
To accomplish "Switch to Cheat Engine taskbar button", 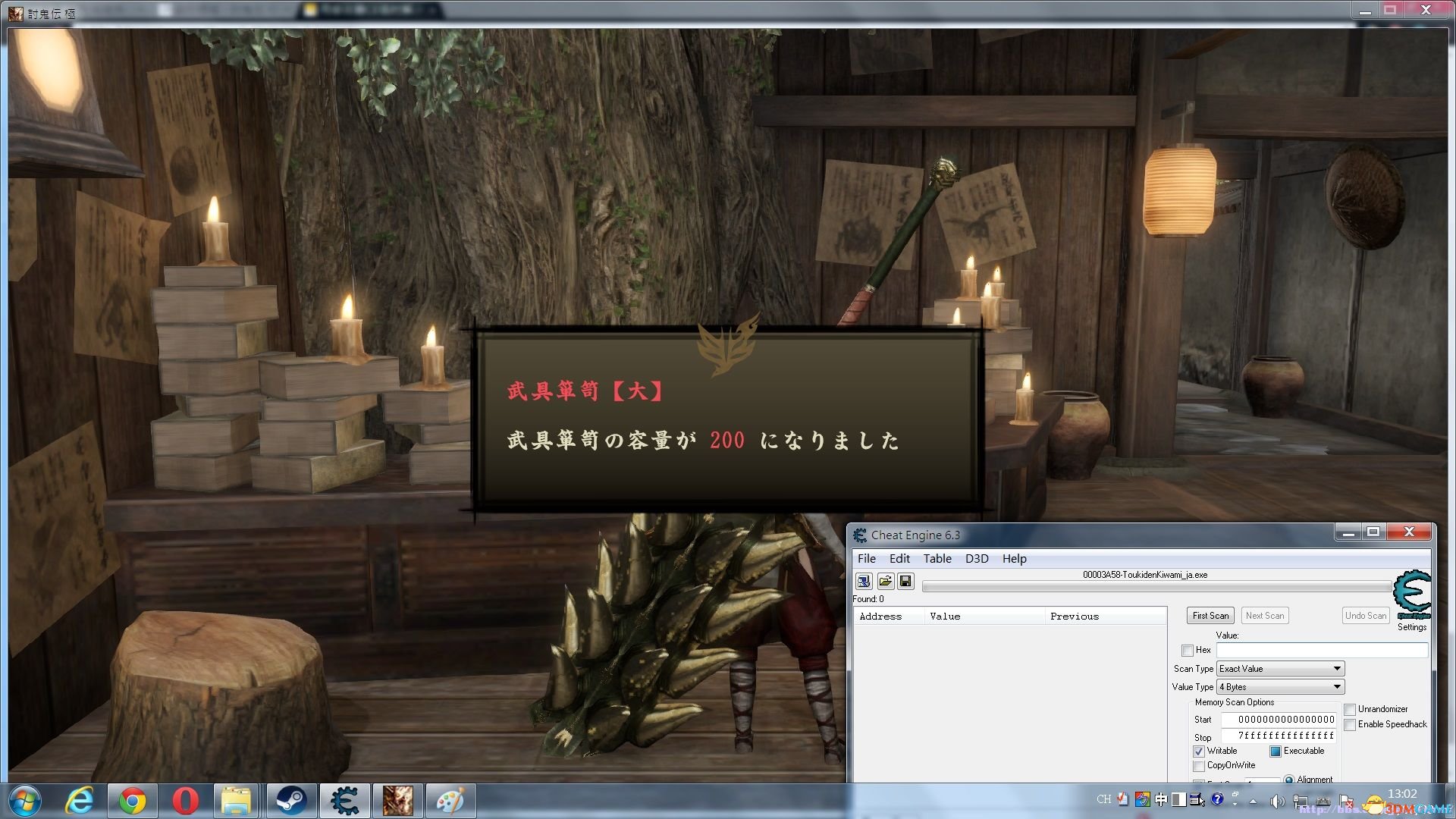I will pos(344,801).
